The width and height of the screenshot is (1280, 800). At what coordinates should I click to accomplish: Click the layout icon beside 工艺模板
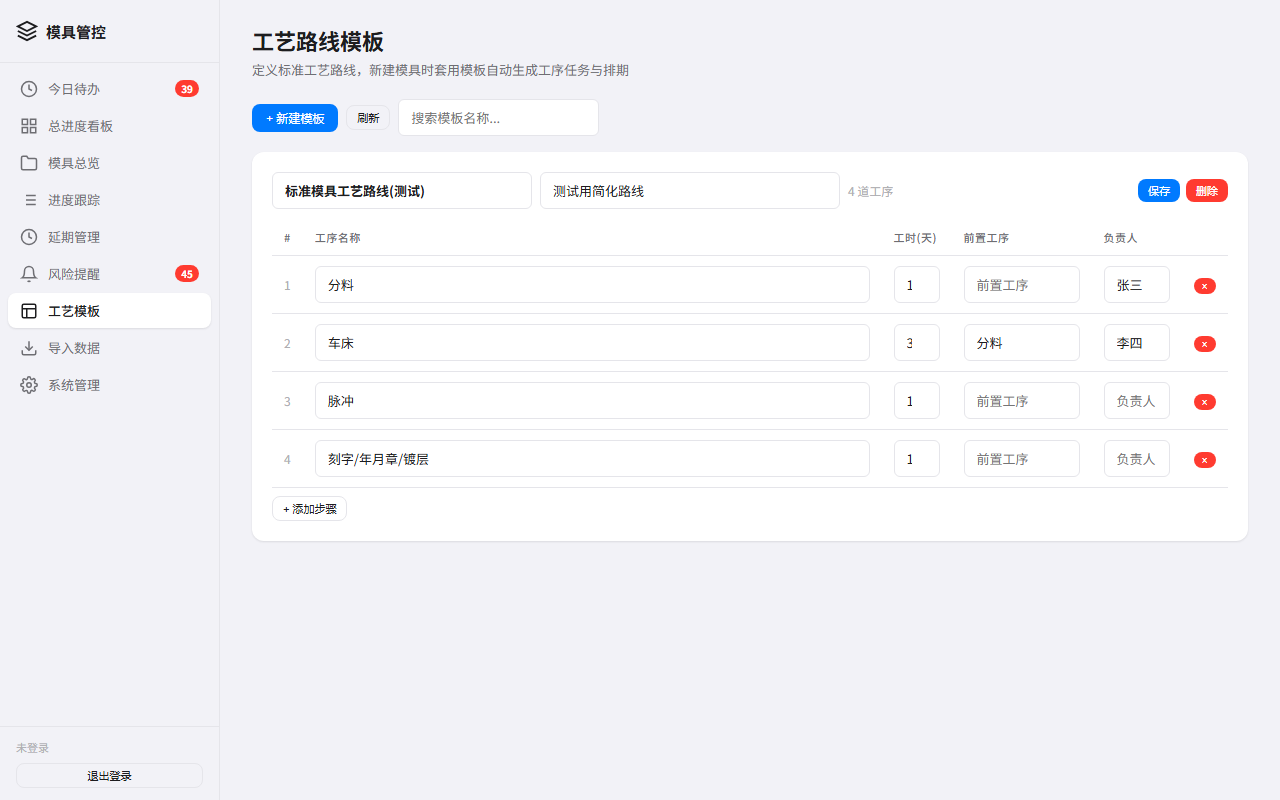(x=29, y=311)
